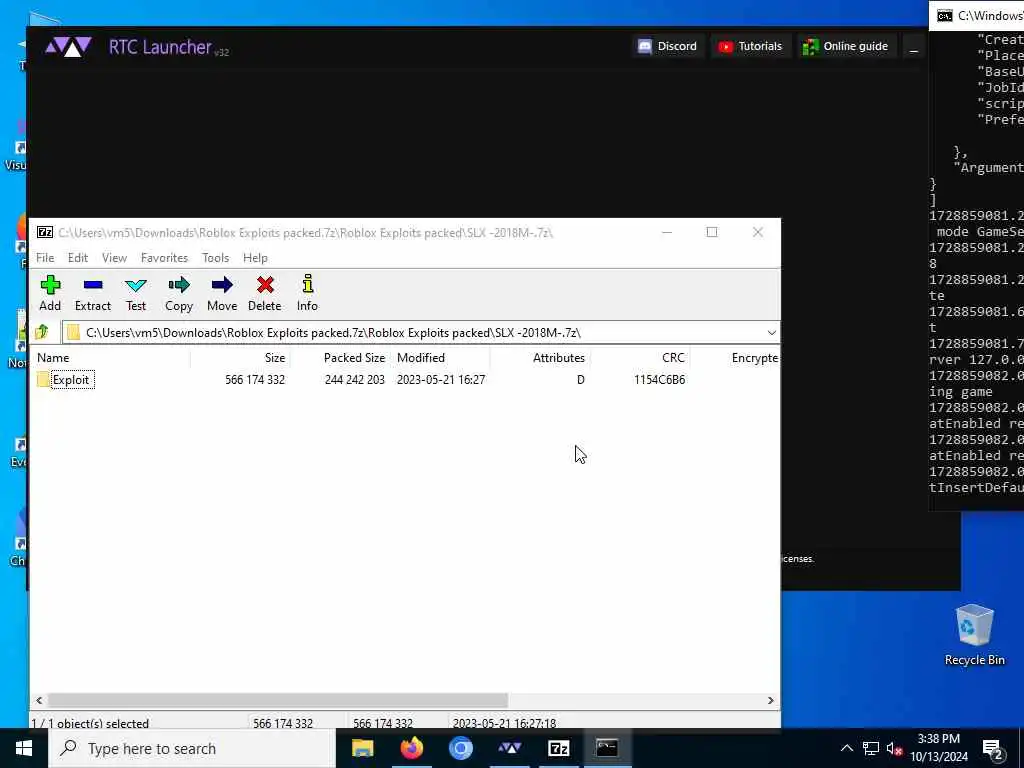Switch to 7-Zip via the taskbar icon
1024x768 pixels.
558,748
